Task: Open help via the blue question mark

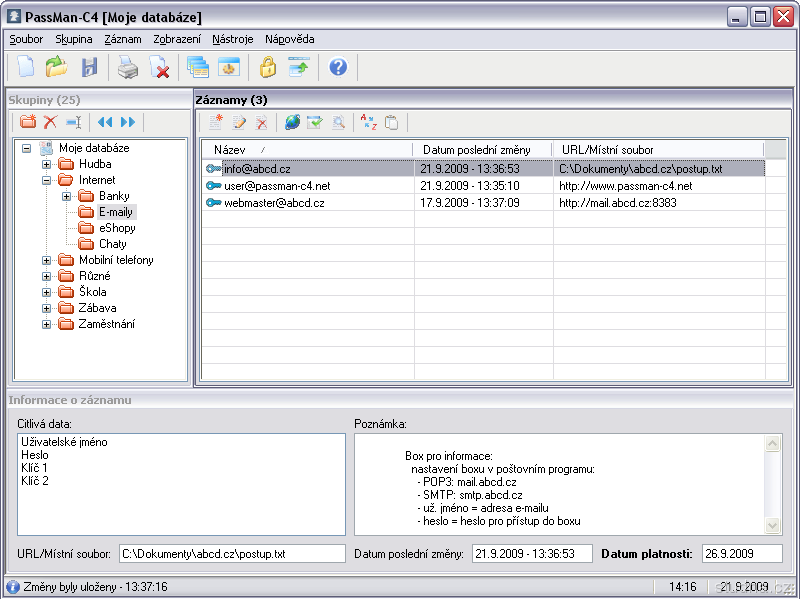Action: [x=338, y=68]
